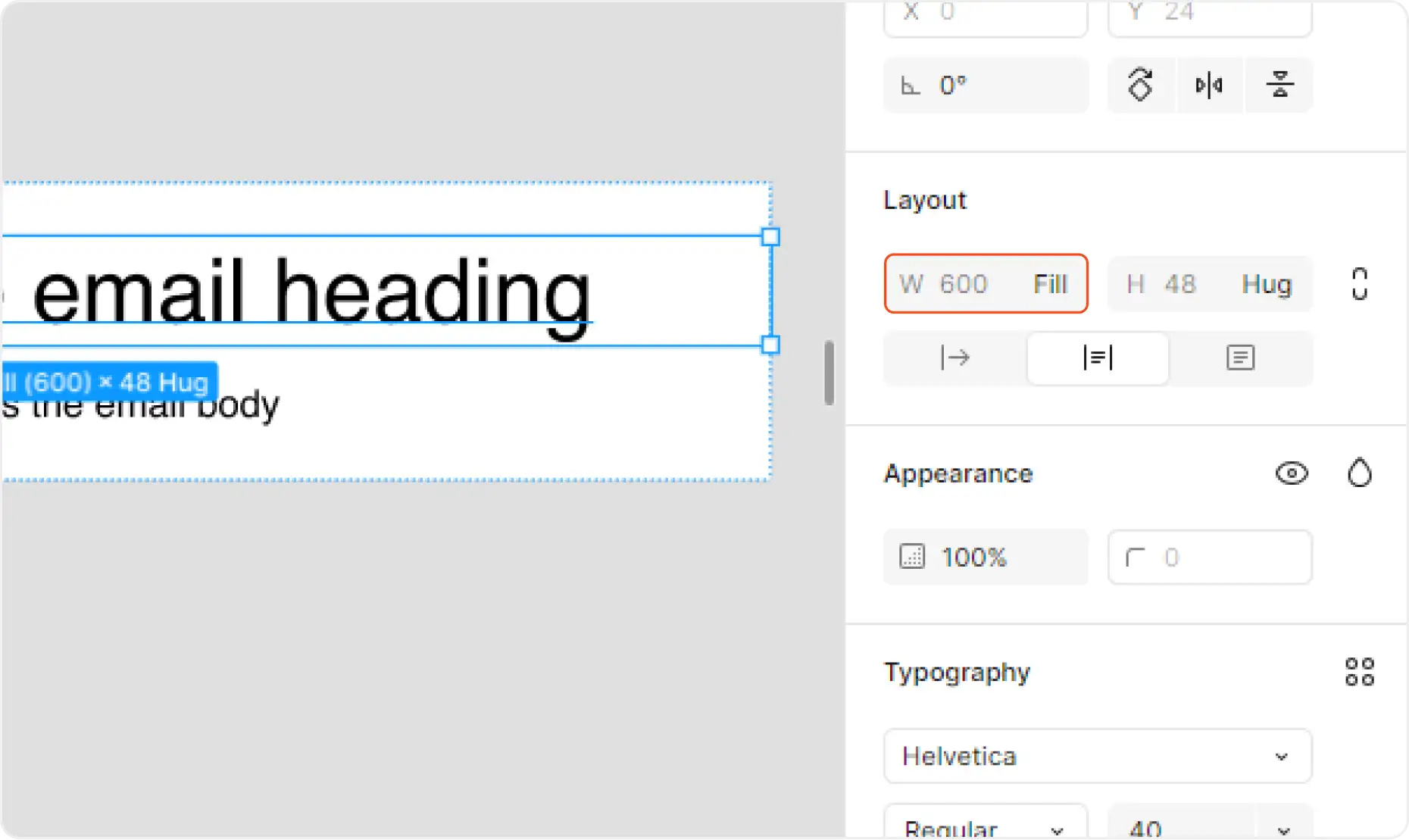Click the Hug height sizing option
This screenshot has width=1409, height=840.
pos(1266,284)
